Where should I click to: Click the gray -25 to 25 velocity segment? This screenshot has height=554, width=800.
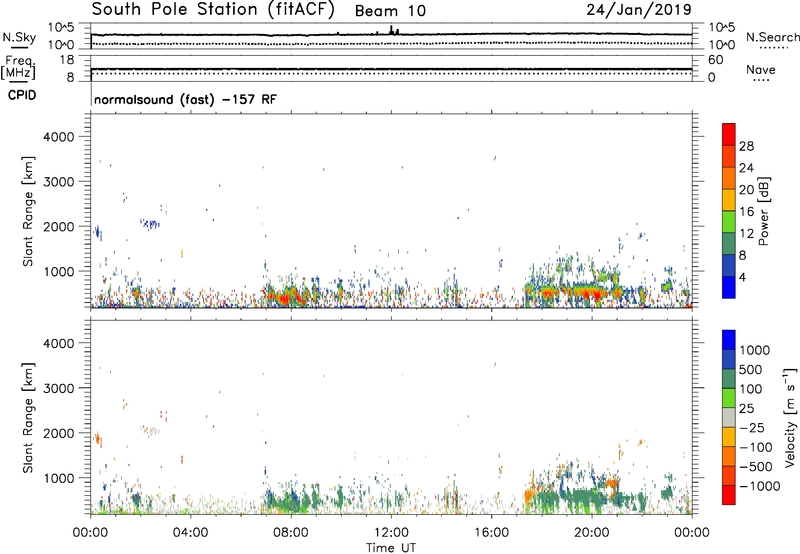tap(729, 417)
